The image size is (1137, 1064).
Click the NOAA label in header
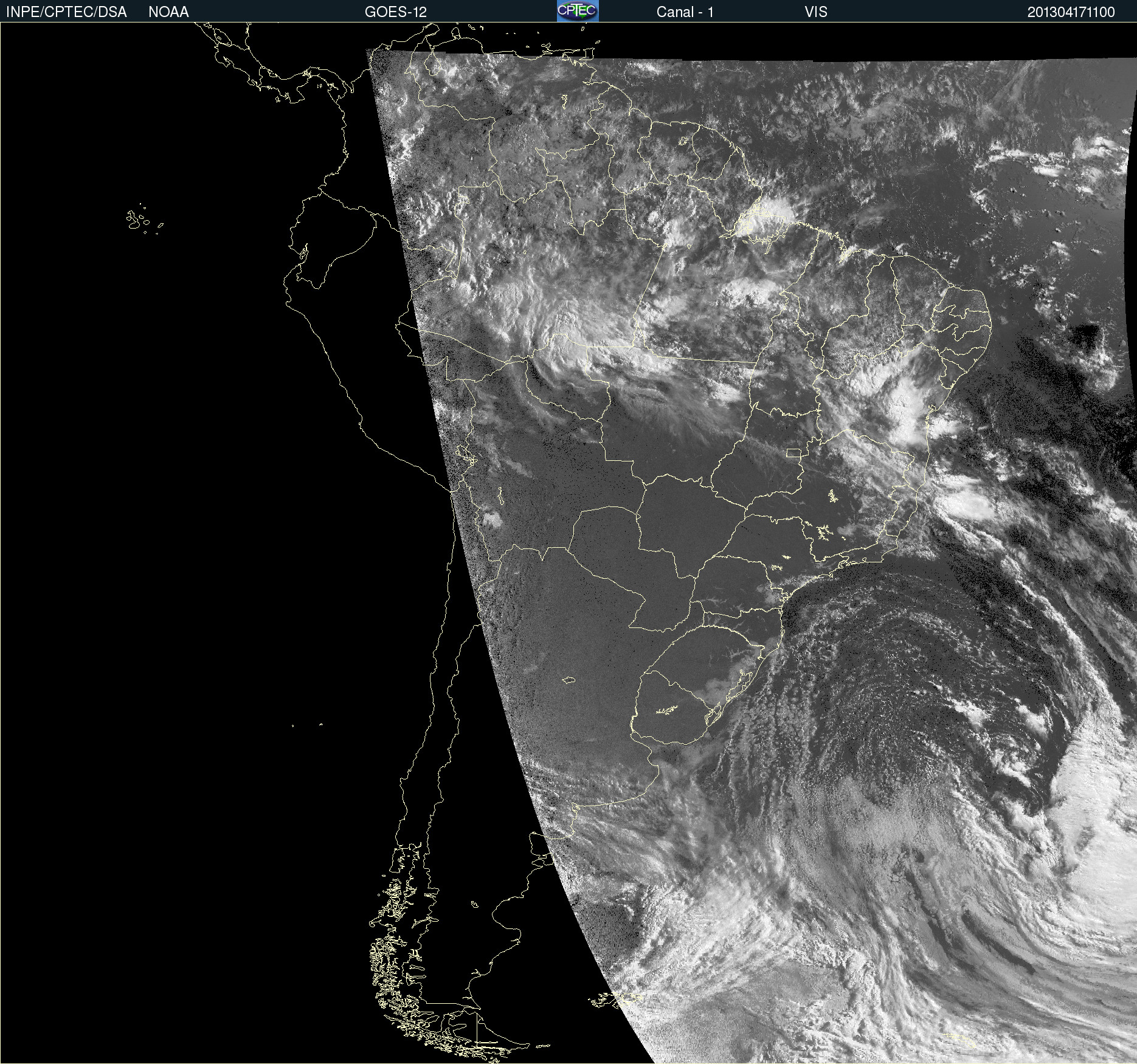coord(168,12)
